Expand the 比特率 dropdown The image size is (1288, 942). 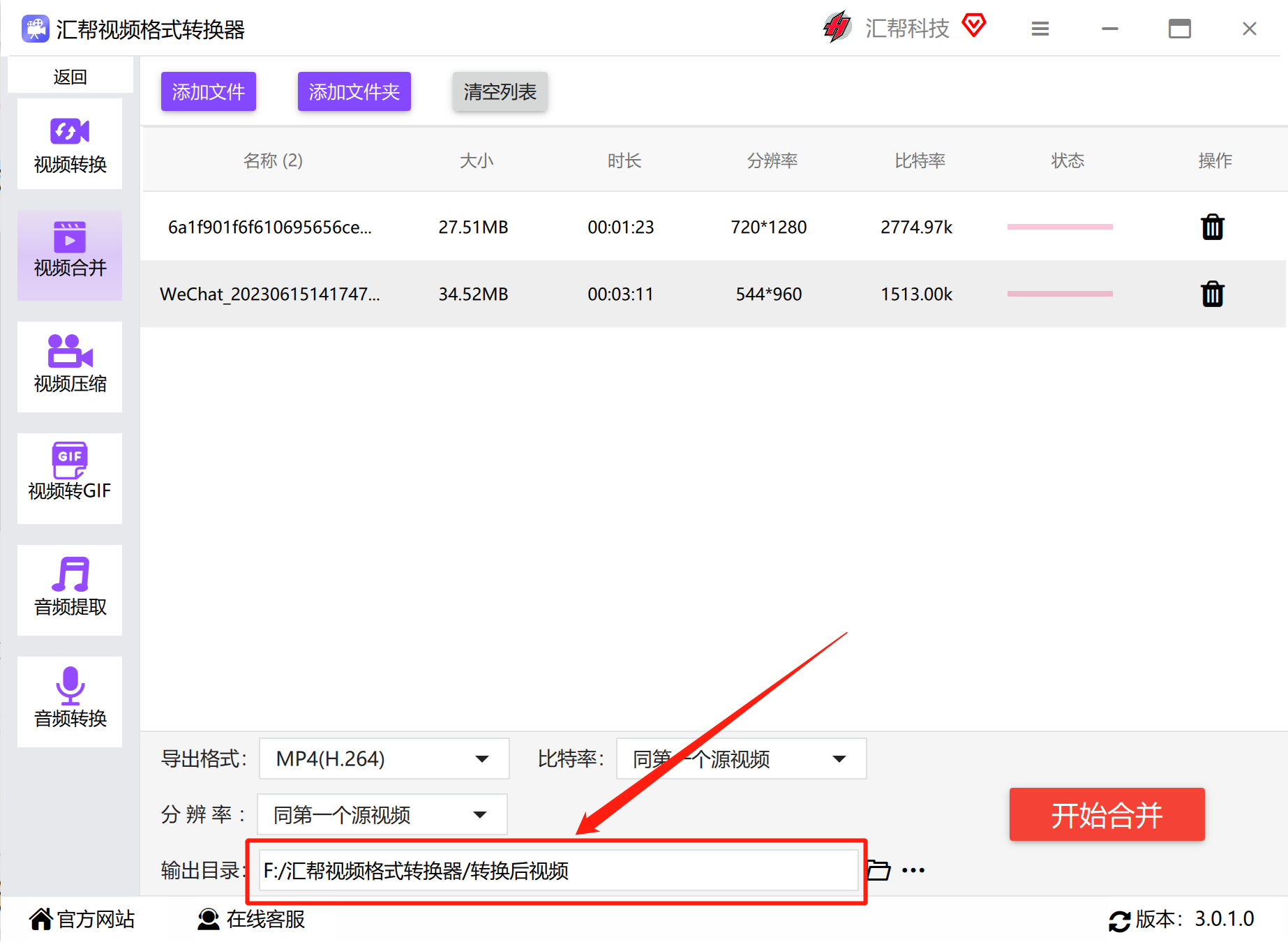click(x=742, y=758)
